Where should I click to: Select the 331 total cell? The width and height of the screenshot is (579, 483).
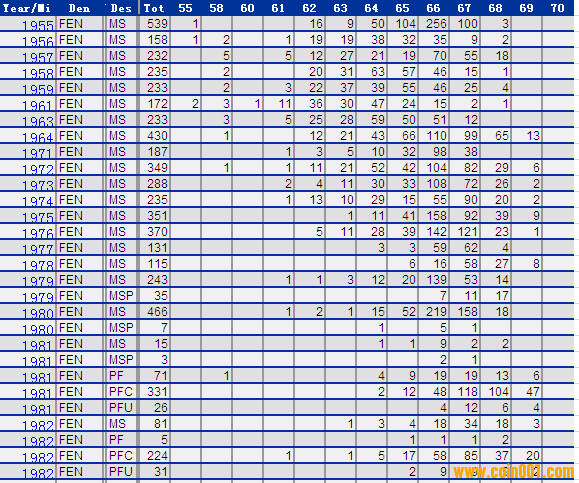click(x=154, y=392)
